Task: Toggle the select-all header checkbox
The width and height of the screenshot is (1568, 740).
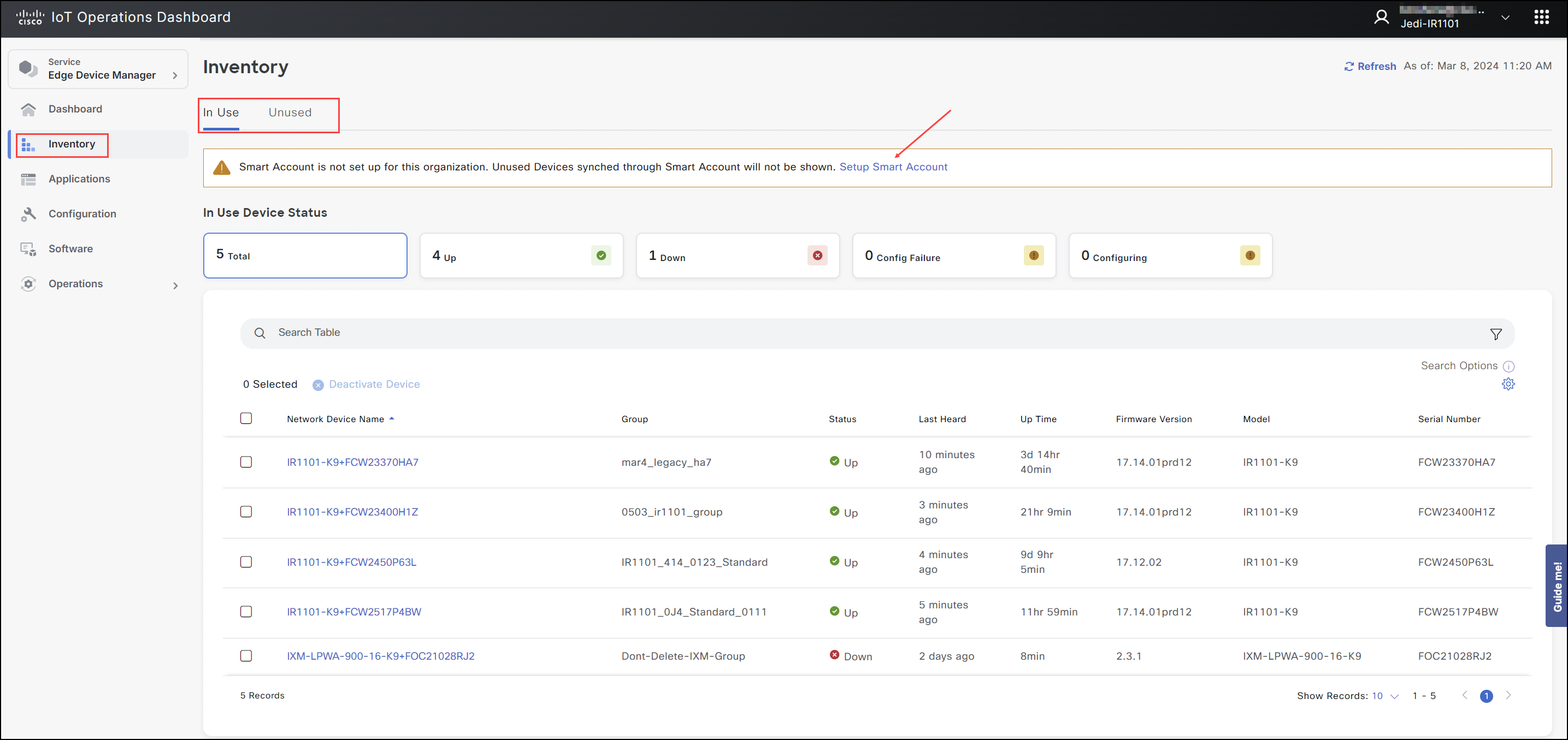Action: [x=246, y=418]
